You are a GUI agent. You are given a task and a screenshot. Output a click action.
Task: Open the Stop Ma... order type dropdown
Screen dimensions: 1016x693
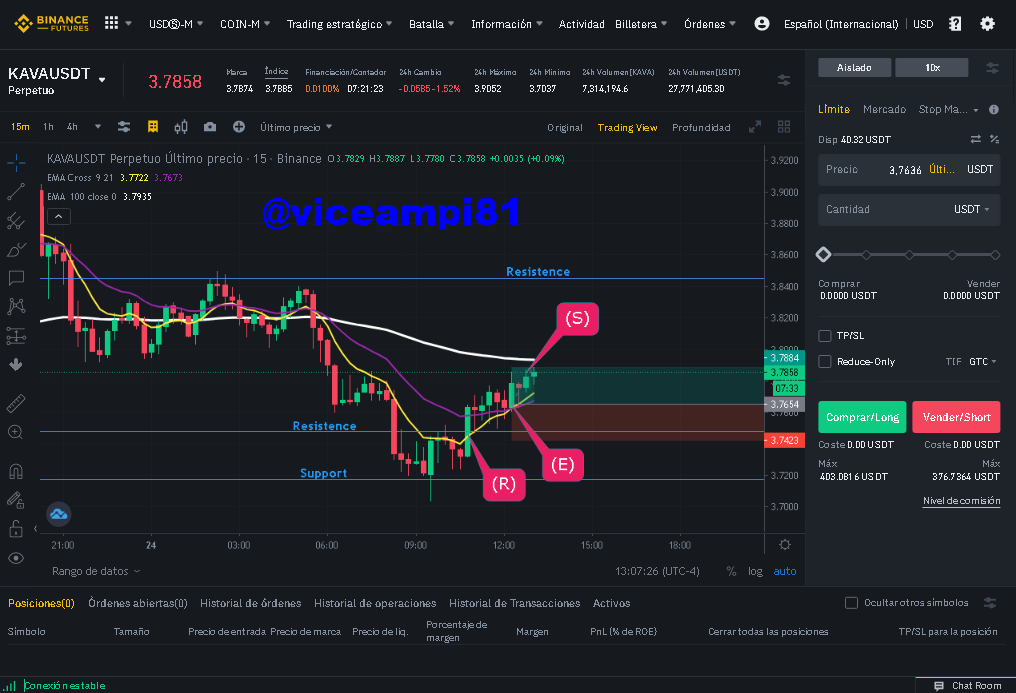pyautogui.click(x=949, y=109)
